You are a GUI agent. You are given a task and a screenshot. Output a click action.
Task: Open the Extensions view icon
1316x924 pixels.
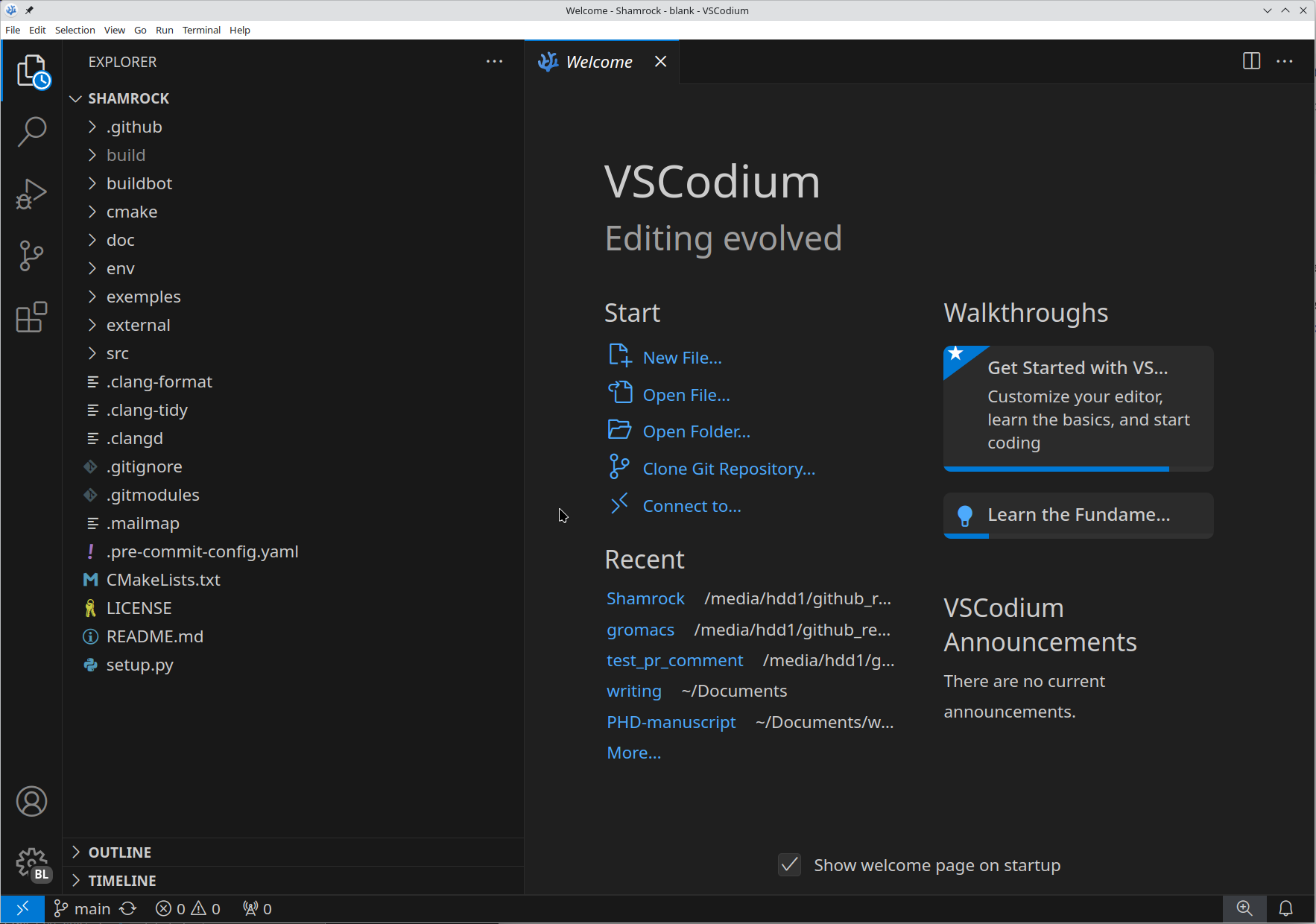pyautogui.click(x=32, y=317)
